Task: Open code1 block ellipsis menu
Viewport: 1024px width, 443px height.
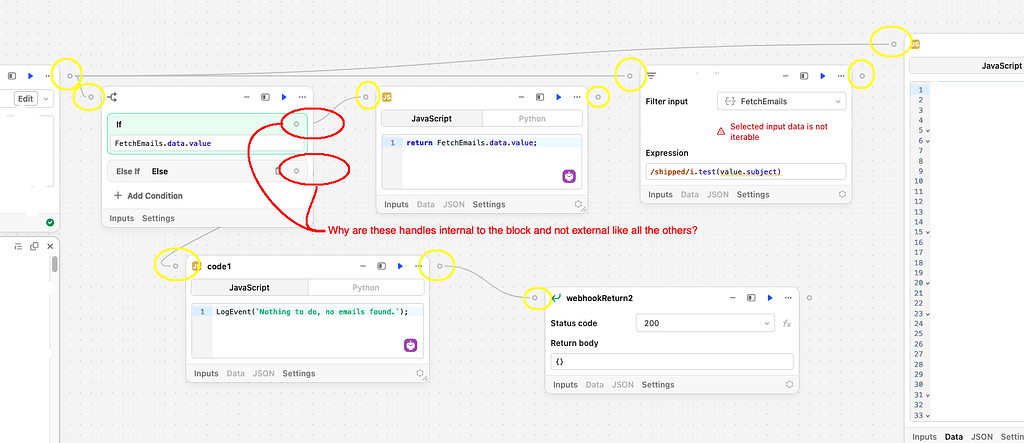Action: click(419, 266)
